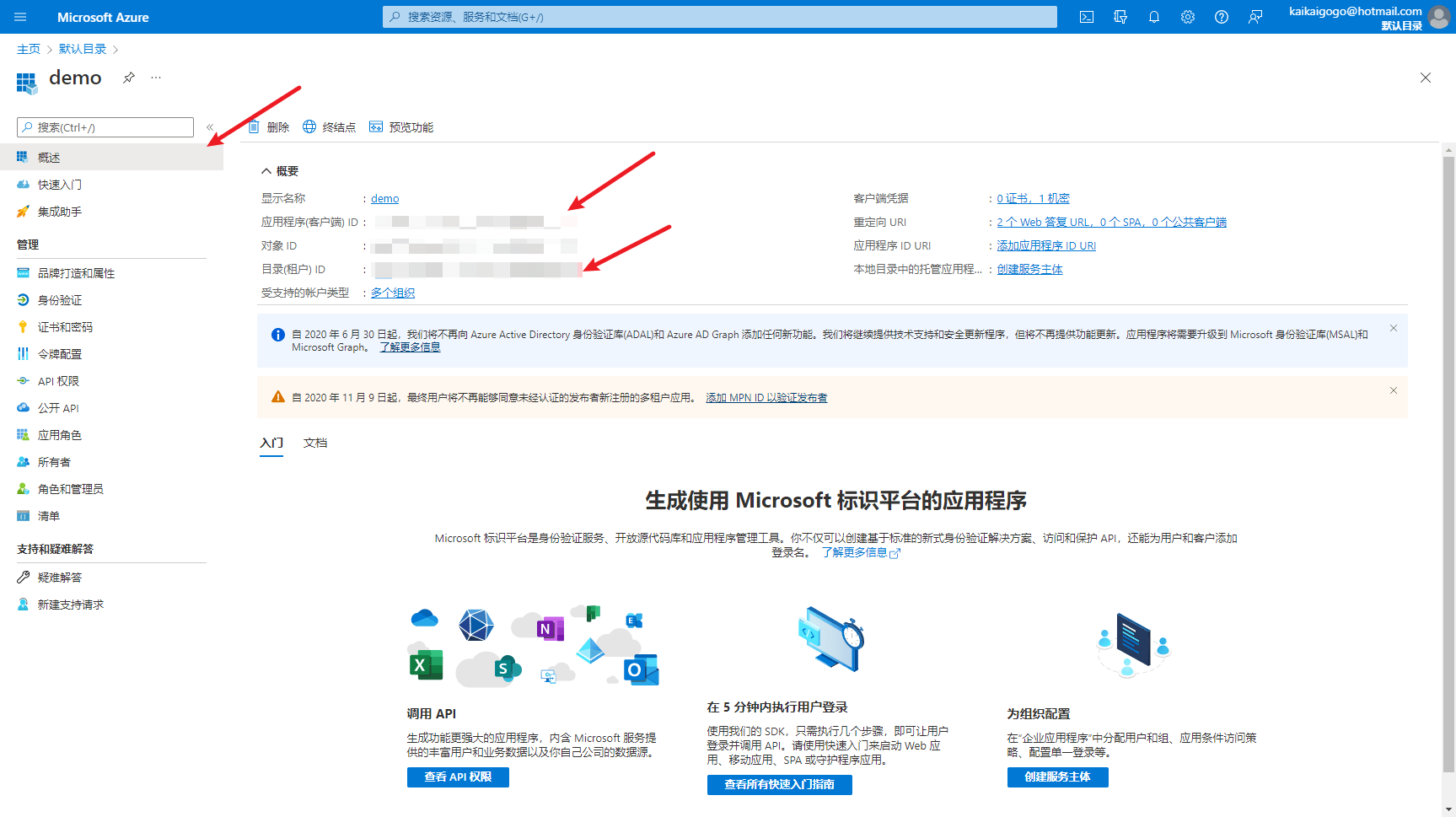The image size is (1456, 817).
Task: Open the Cloud Shell icon in top bar
Action: [1087, 17]
